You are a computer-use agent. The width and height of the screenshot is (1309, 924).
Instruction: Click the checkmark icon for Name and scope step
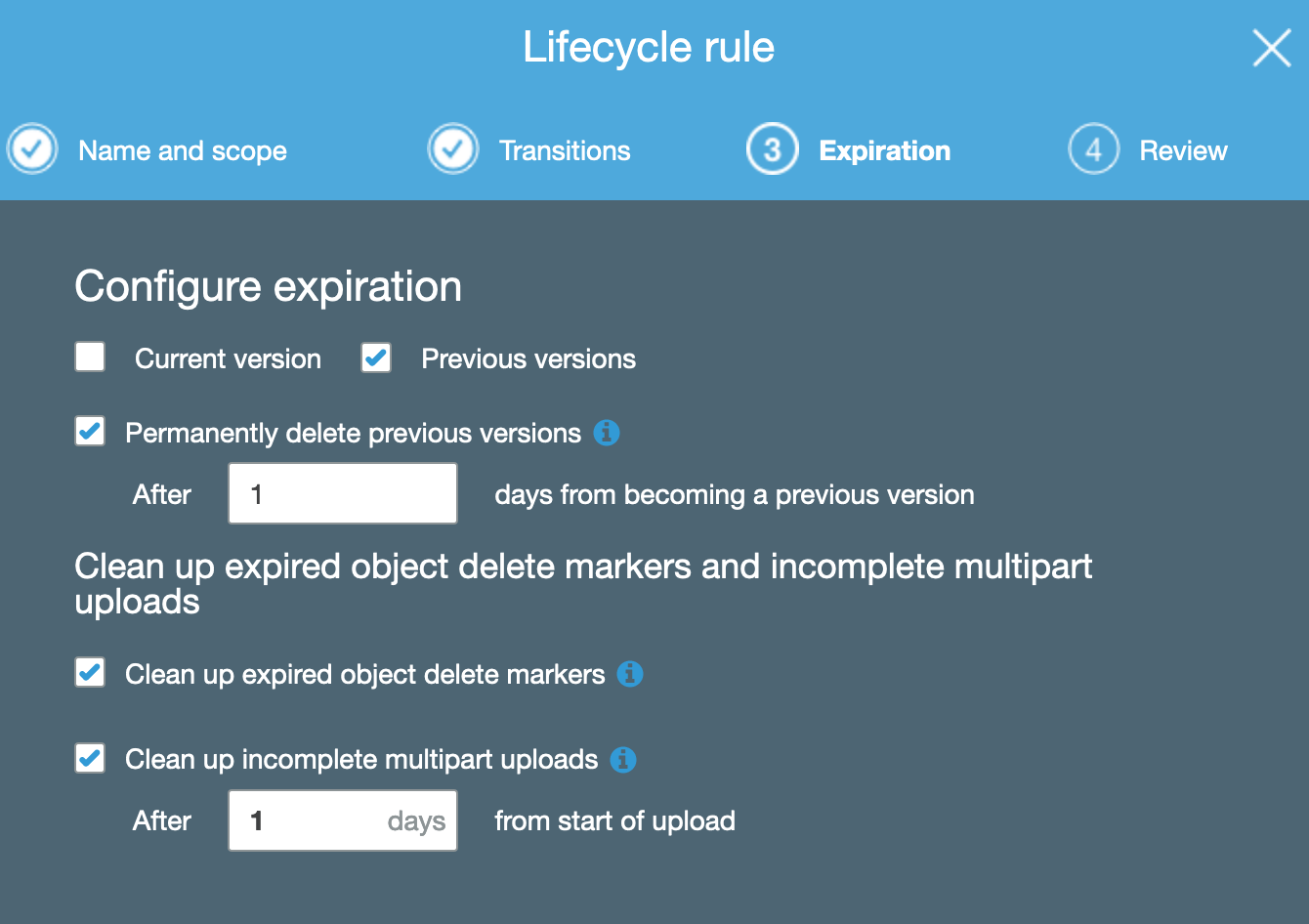click(x=32, y=149)
